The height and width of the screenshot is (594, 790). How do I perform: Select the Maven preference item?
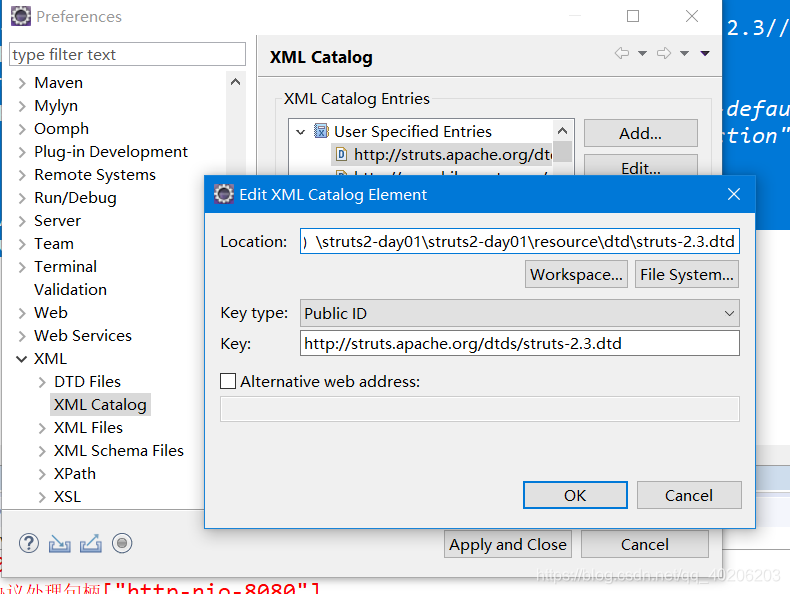click(58, 83)
